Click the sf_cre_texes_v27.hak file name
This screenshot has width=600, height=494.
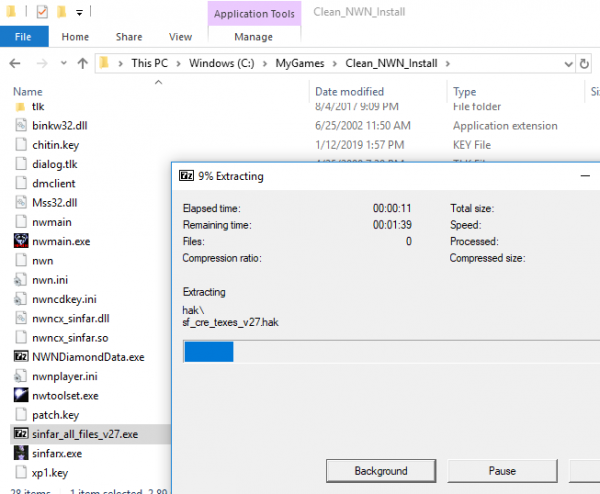(230, 322)
